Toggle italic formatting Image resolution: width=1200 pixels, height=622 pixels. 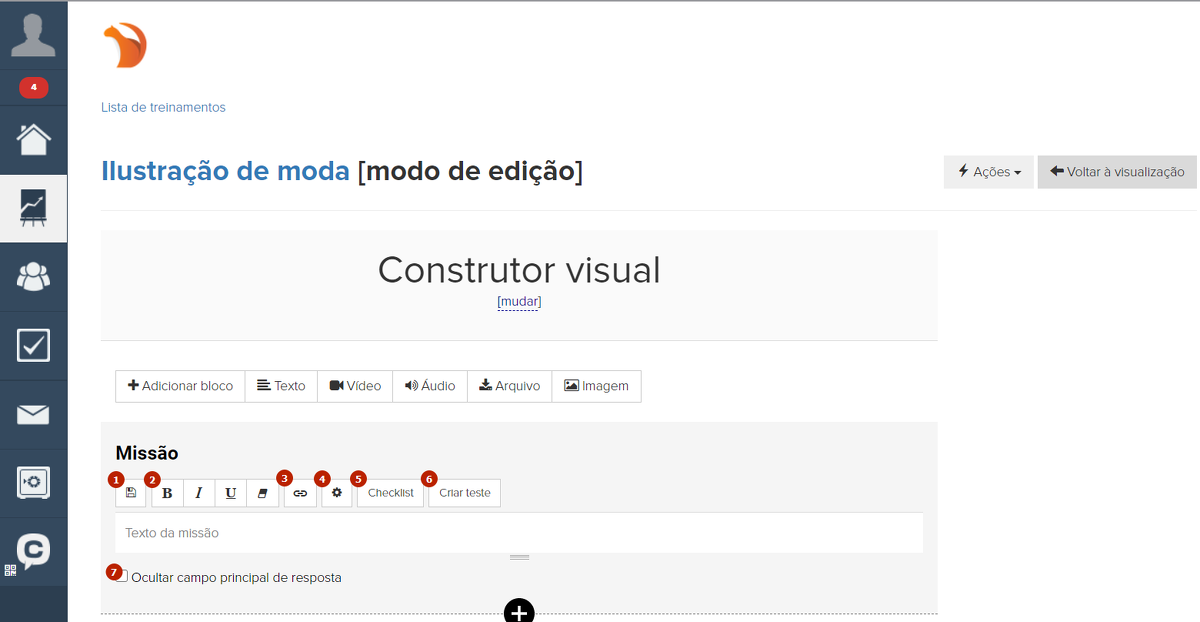199,493
